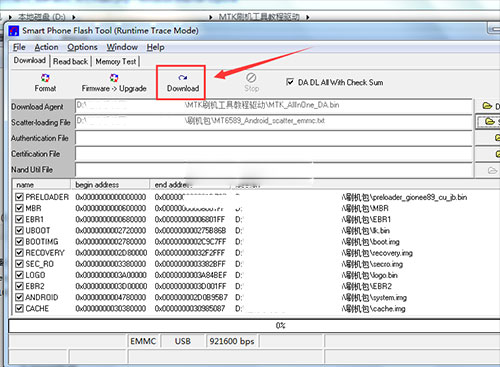
Task: Click the system.img file path
Action: (374, 298)
